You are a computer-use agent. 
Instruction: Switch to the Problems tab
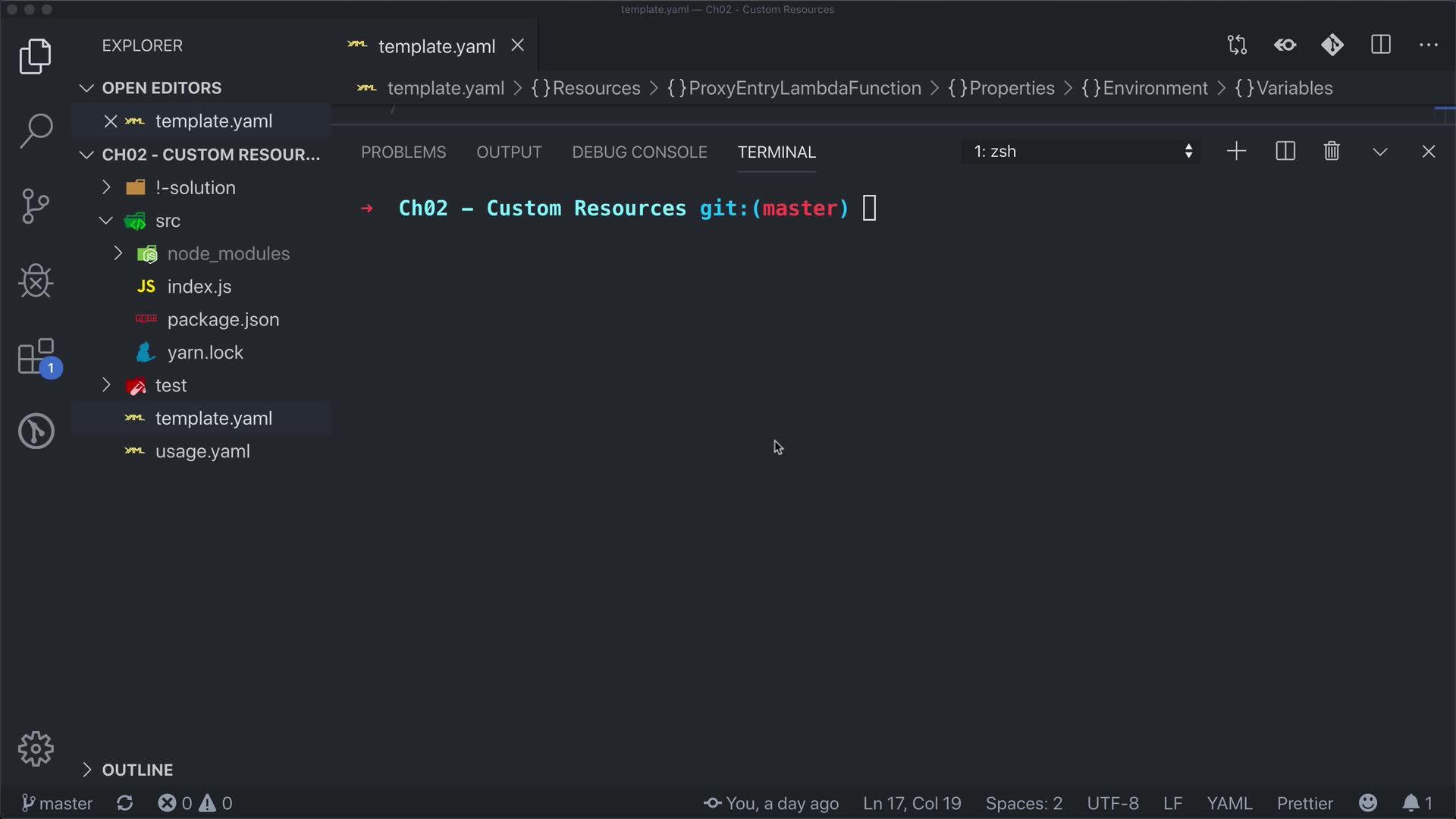click(403, 152)
